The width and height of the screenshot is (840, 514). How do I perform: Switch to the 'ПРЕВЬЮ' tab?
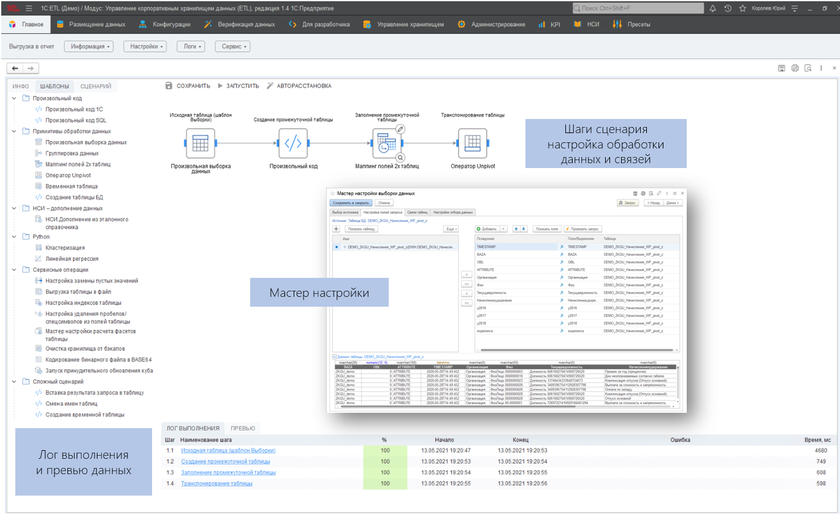click(243, 427)
